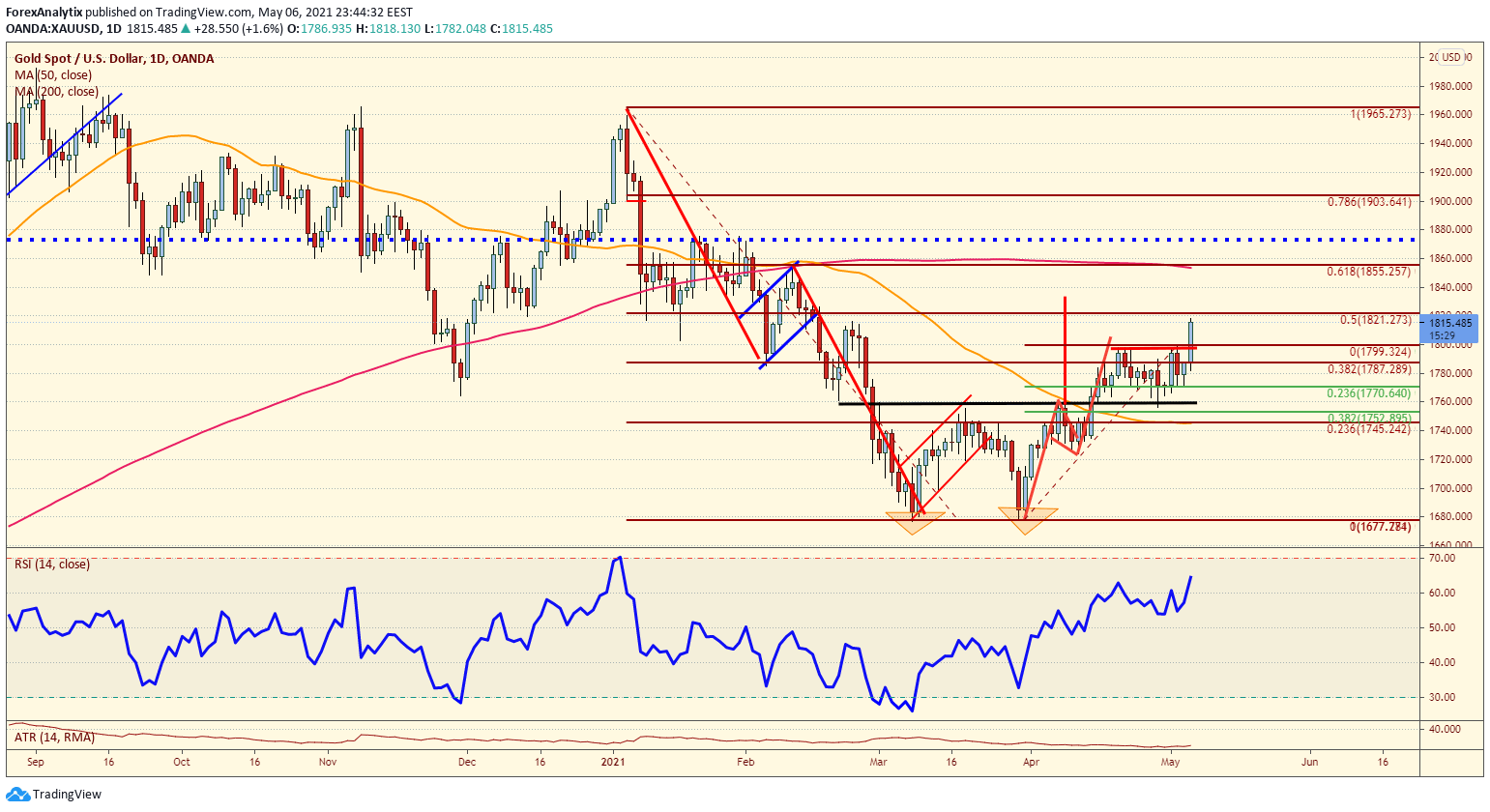Click price axis value 1900.000

(x=1450, y=201)
